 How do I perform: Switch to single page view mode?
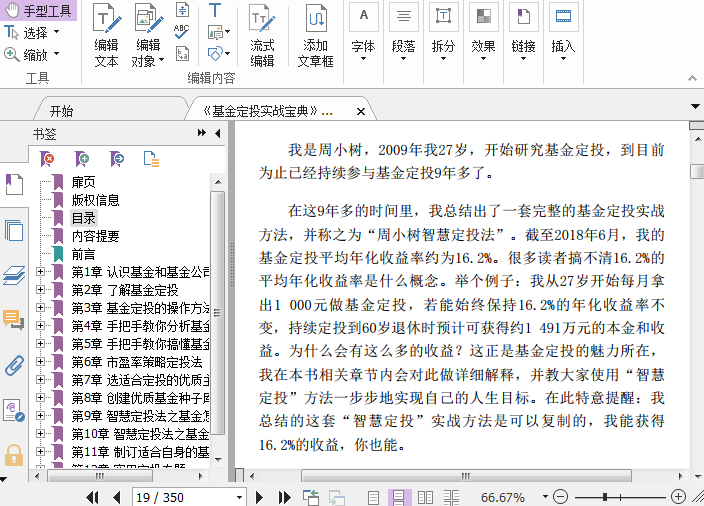click(373, 497)
